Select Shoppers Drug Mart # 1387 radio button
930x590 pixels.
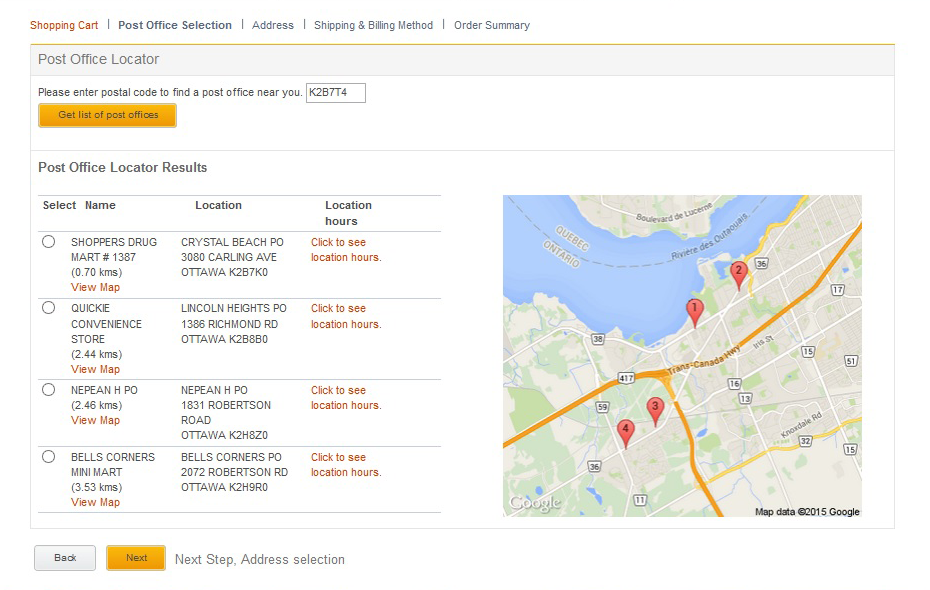(49, 242)
